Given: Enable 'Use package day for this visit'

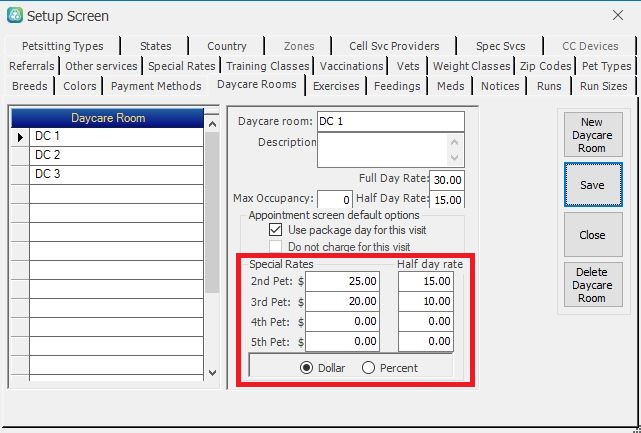Looking at the screenshot, I should 277,230.
